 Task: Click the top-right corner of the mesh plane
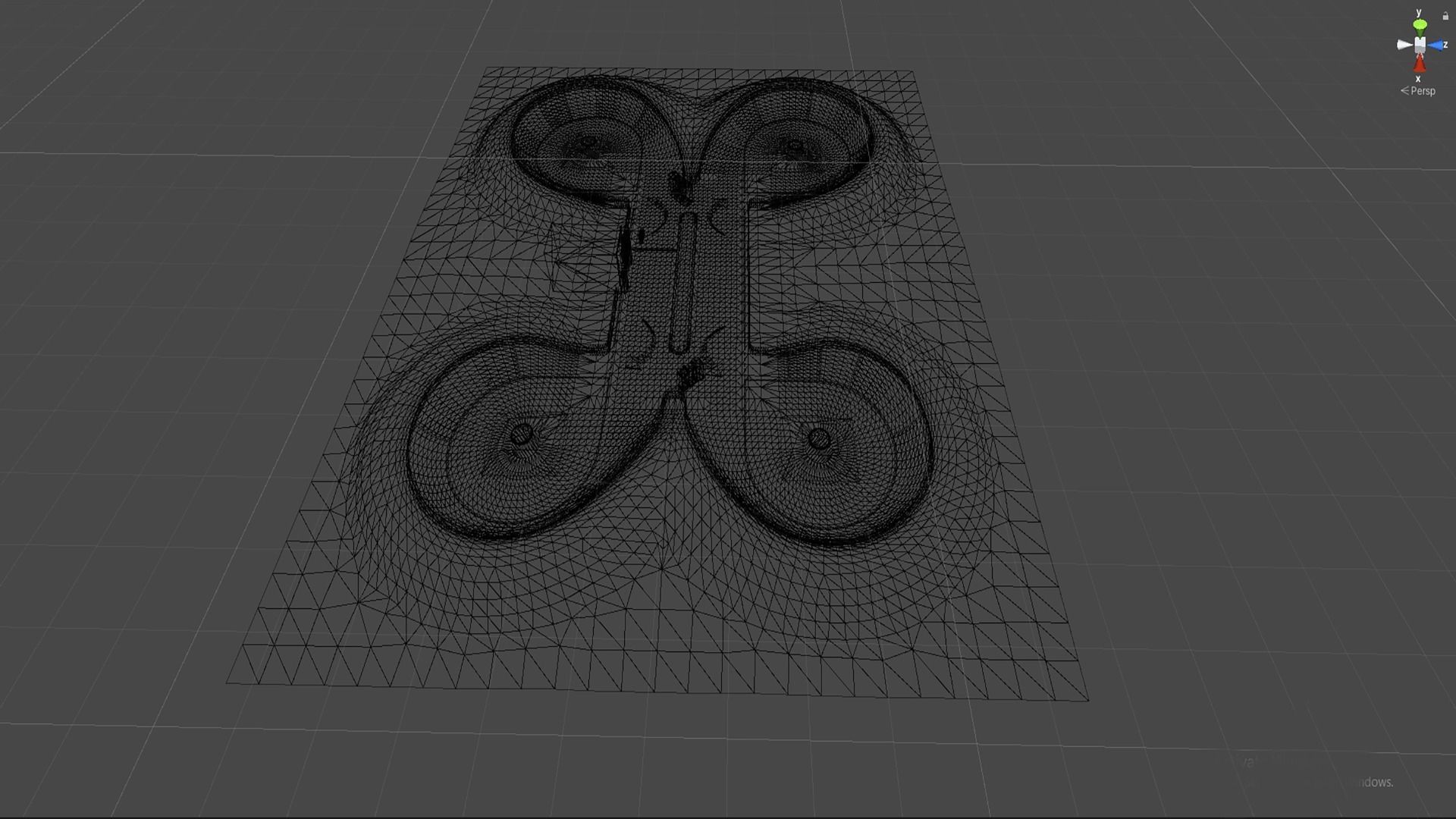[912, 72]
